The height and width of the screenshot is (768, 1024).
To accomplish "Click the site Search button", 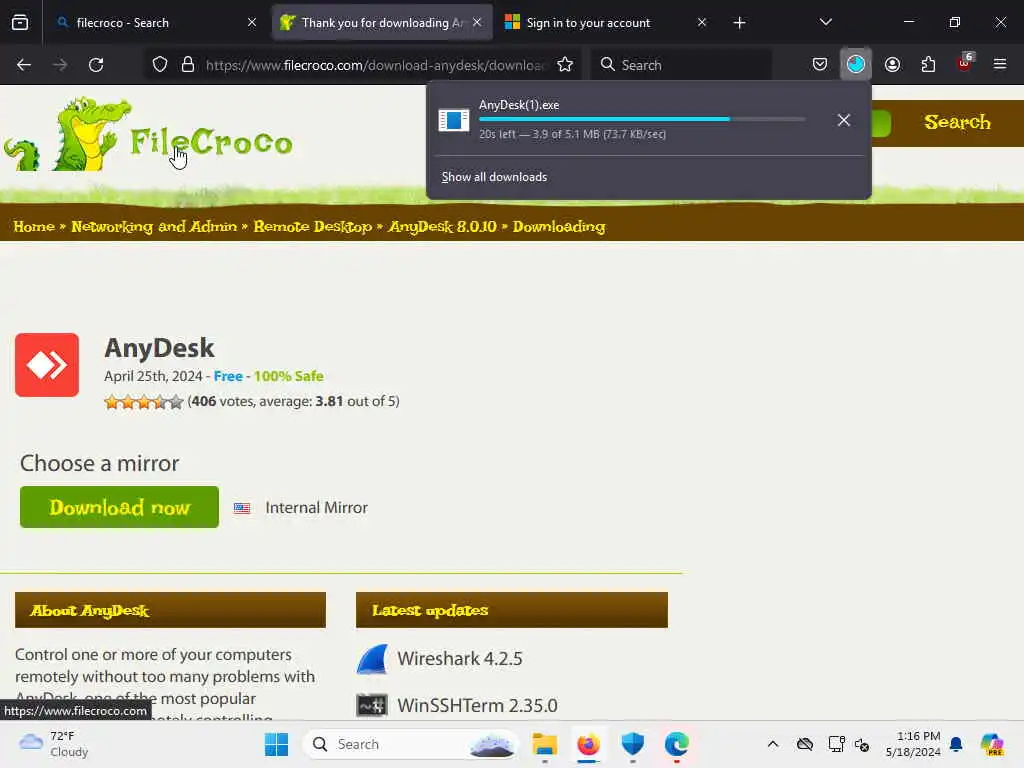I will (957, 122).
